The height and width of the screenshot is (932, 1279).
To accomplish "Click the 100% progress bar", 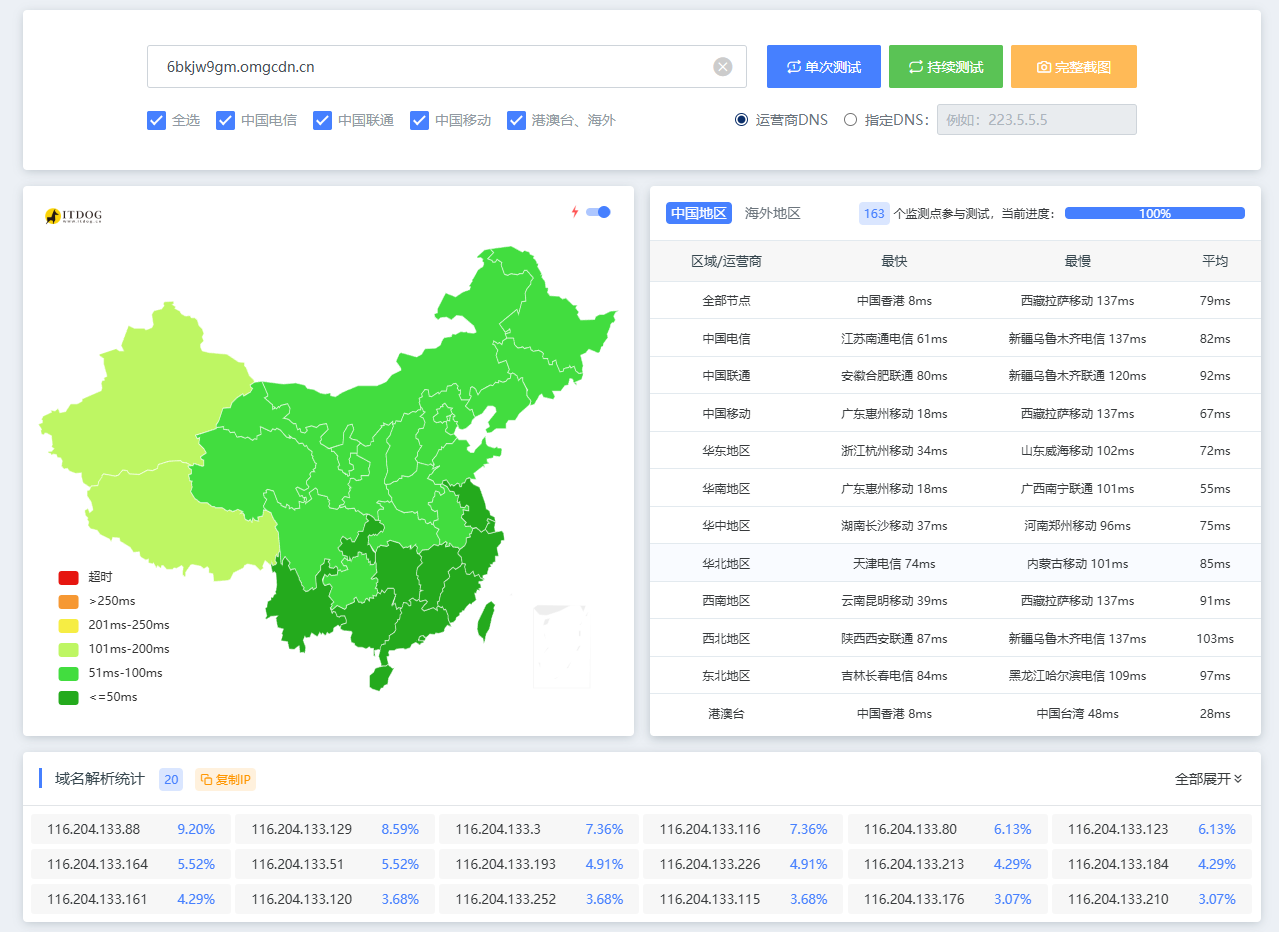I will pyautogui.click(x=1154, y=213).
